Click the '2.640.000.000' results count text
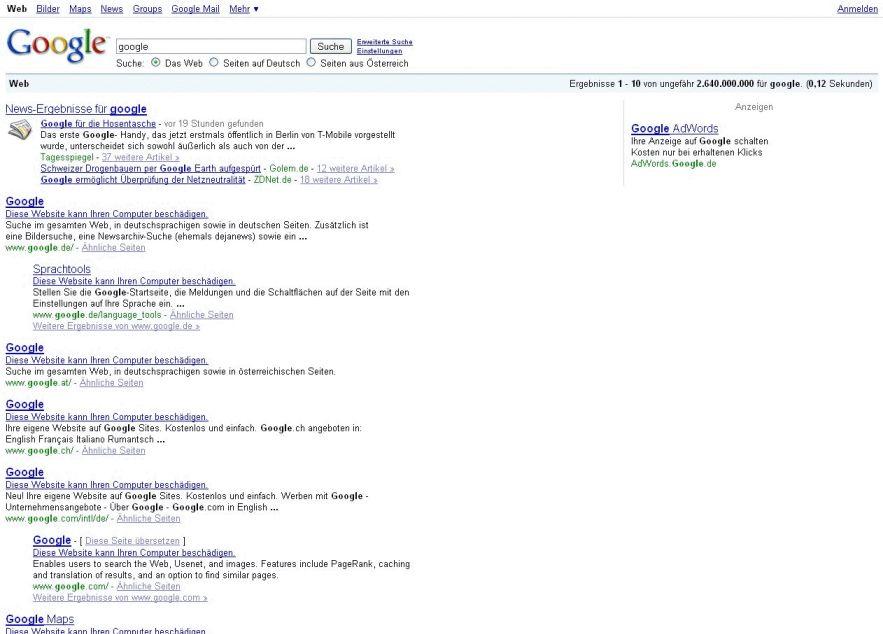The image size is (883, 634). 725,84
